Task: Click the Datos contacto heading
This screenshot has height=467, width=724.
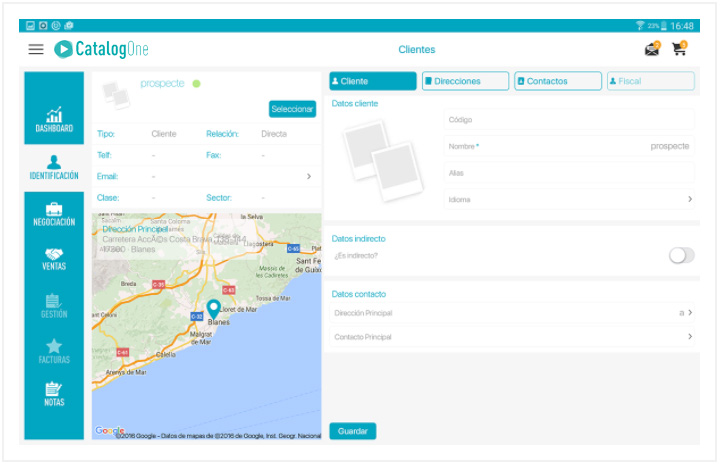Action: coord(359,294)
